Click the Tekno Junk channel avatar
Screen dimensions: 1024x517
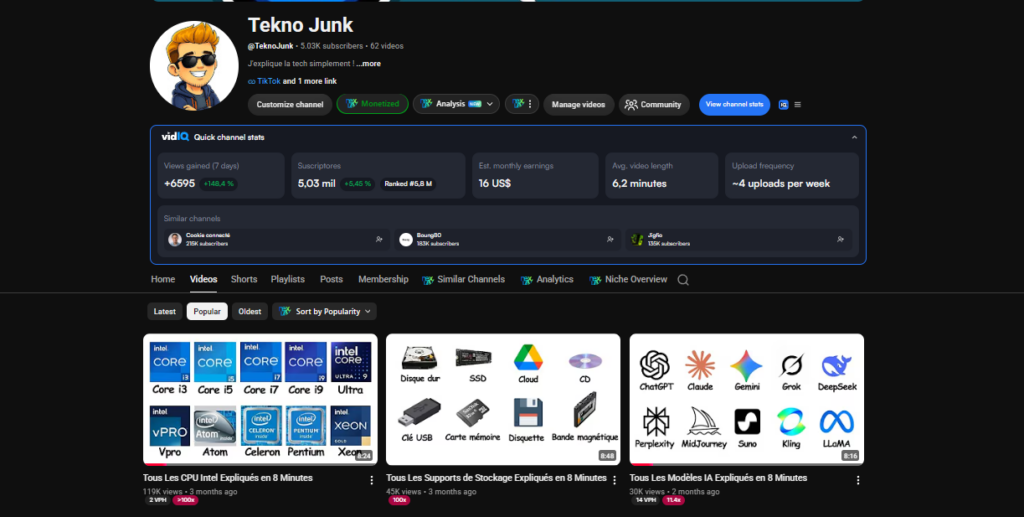(194, 66)
